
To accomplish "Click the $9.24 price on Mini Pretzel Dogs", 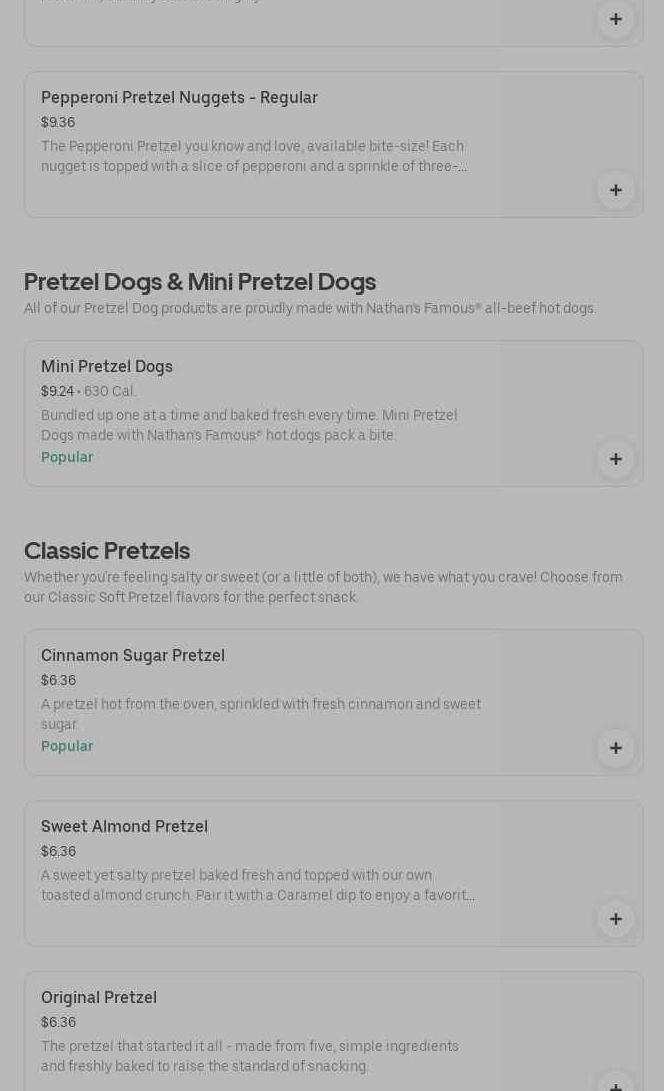I will 57,391.
